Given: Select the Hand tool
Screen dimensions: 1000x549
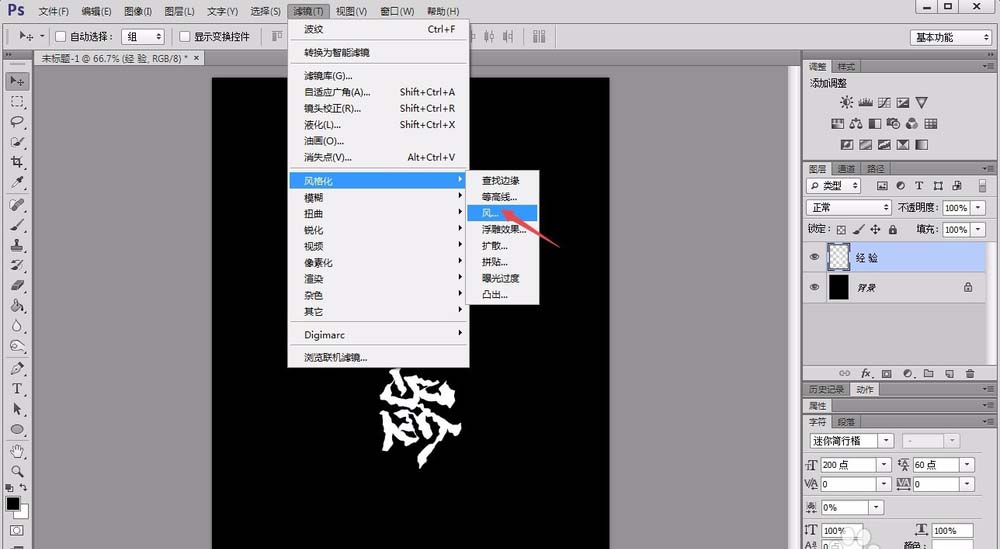Looking at the screenshot, I should (17, 451).
